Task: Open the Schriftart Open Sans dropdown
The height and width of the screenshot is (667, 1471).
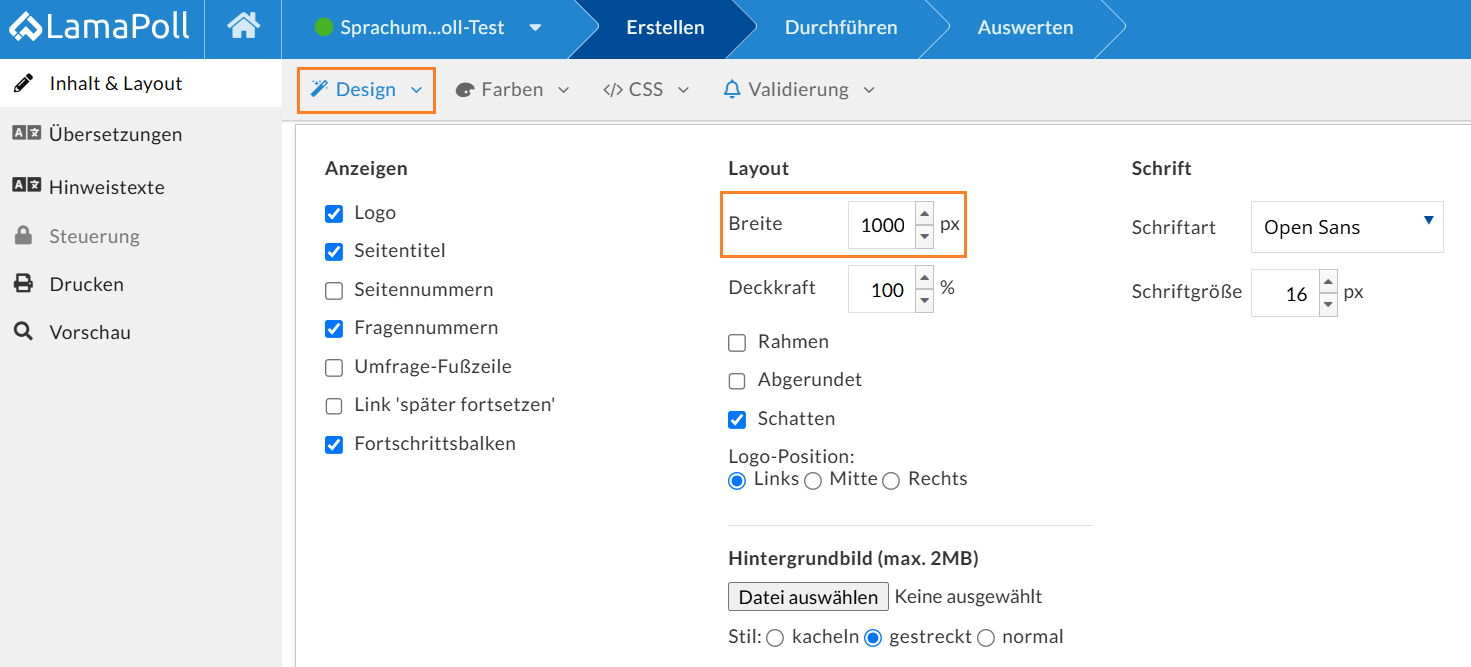Action: pyautogui.click(x=1346, y=227)
